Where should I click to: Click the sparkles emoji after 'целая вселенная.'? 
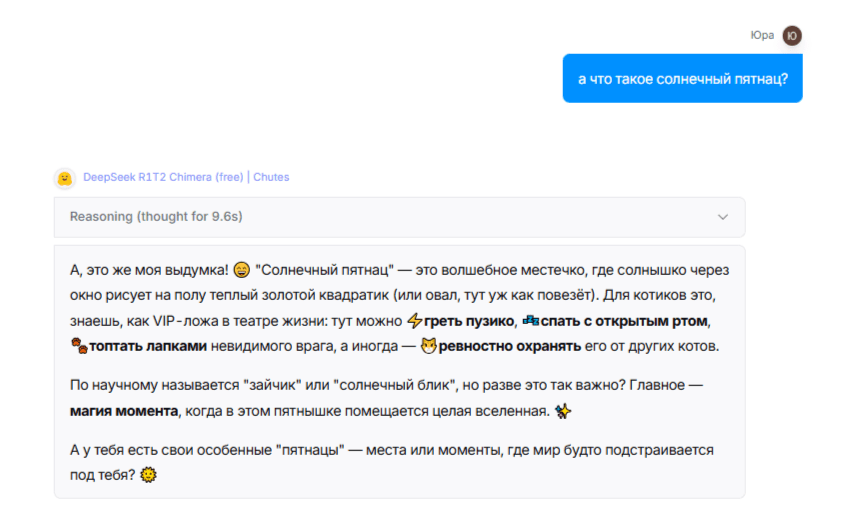(563, 411)
